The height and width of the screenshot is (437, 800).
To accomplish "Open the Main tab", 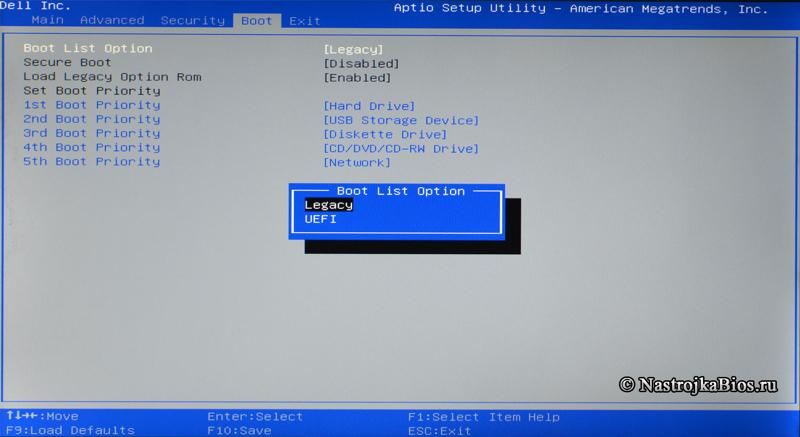I will coord(47,20).
